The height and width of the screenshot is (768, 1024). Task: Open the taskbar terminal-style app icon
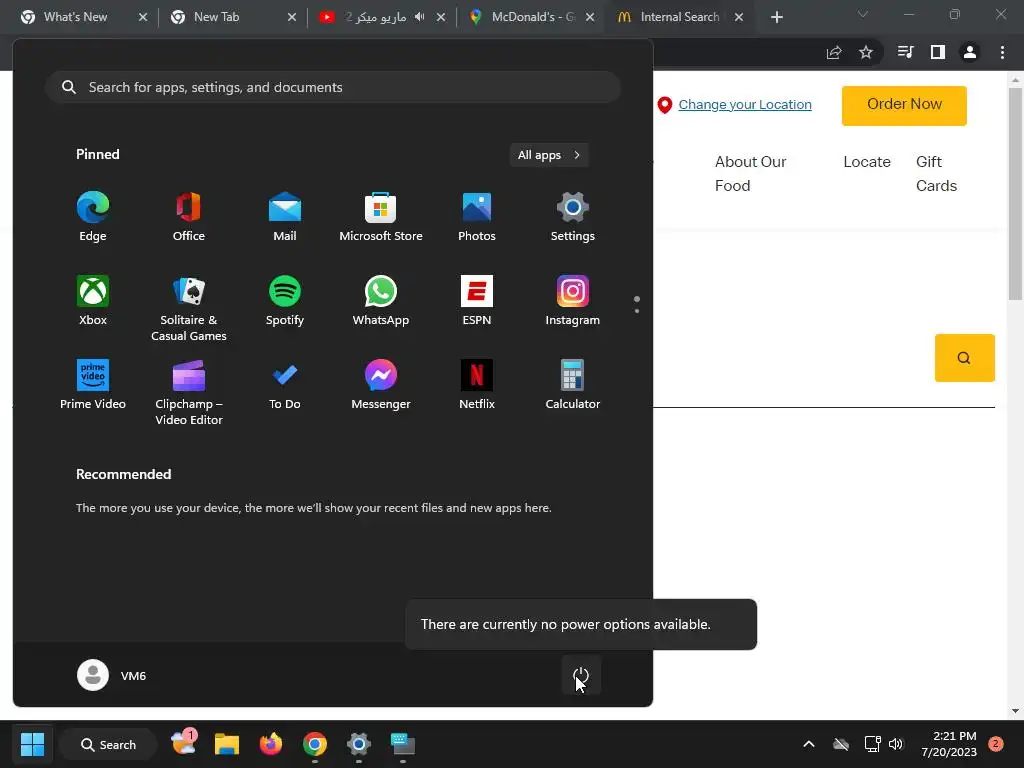(x=402, y=744)
